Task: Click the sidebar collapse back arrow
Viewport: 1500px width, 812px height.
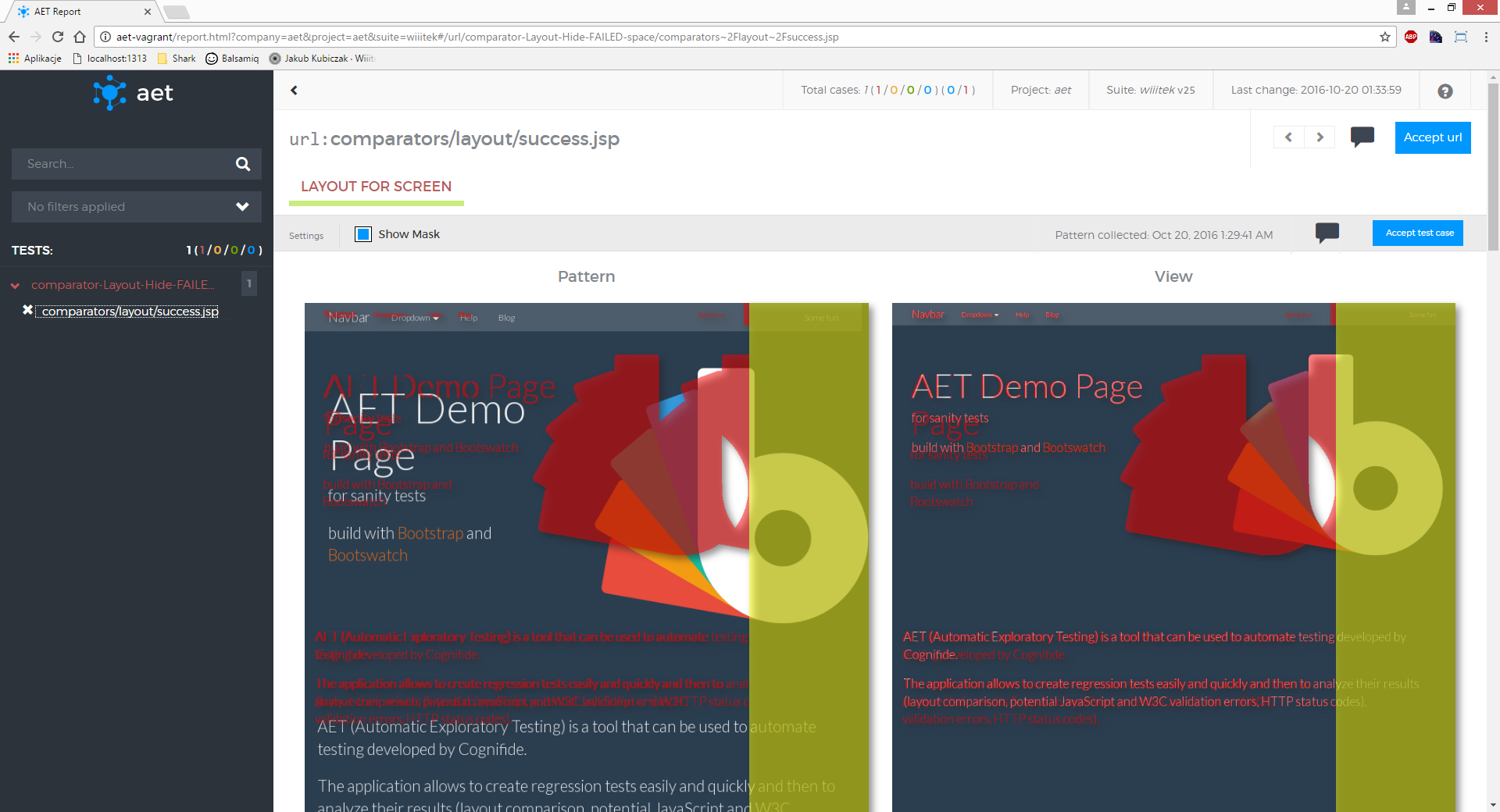Action: point(294,91)
